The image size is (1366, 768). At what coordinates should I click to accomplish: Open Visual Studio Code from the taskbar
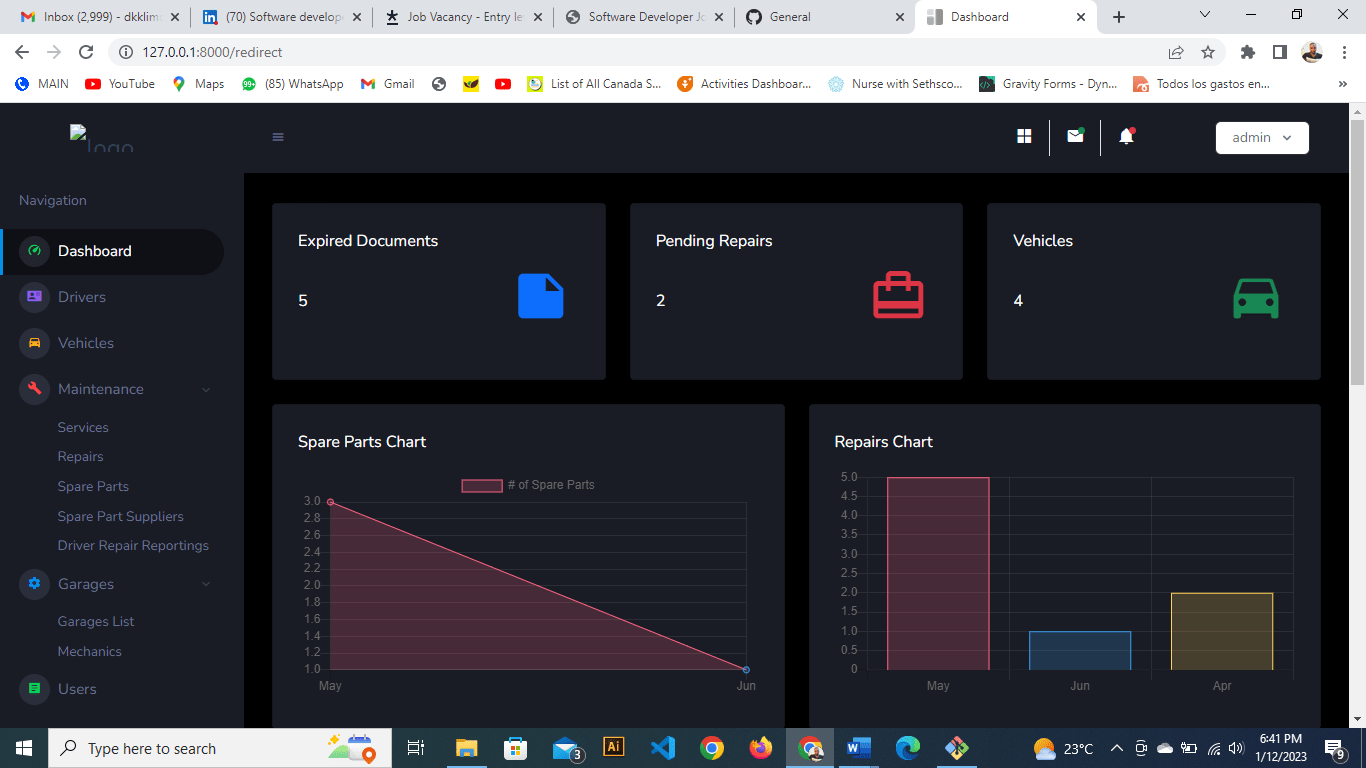tap(663, 747)
